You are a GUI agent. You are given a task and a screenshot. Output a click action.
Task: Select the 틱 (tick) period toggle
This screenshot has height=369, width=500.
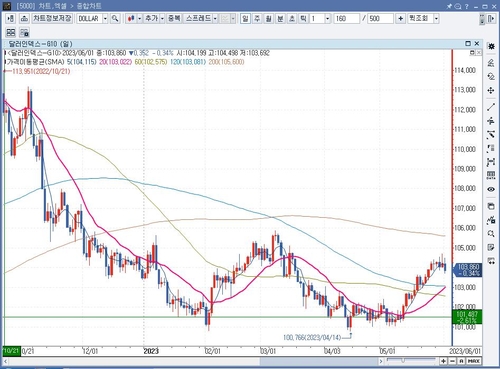[303, 19]
